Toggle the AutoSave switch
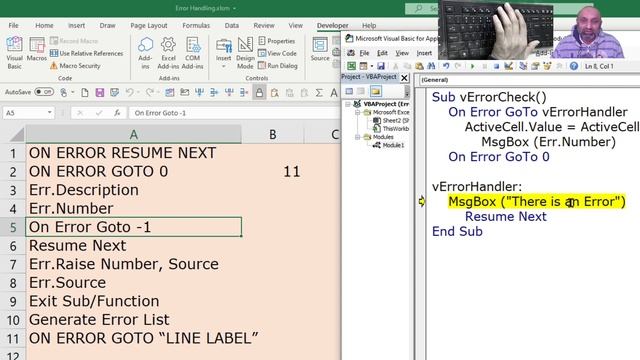Image resolution: width=640 pixels, height=360 pixels. pyautogui.click(x=44, y=92)
